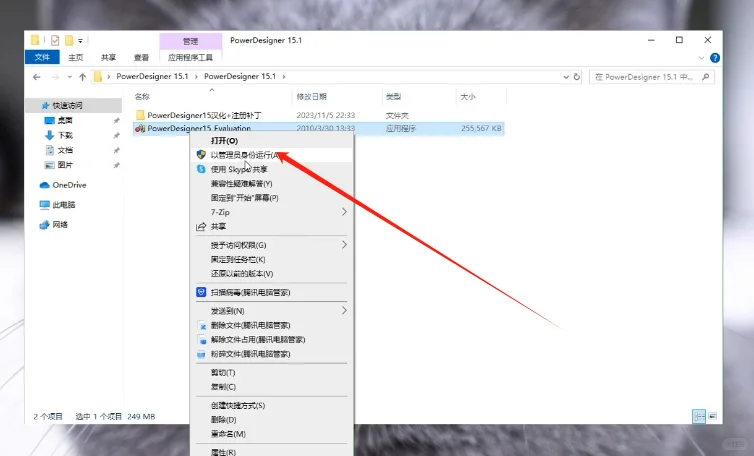The image size is (754, 456).
Task: Choose 兼容性疑难解答(Y) menu entry
Action: click(272, 183)
